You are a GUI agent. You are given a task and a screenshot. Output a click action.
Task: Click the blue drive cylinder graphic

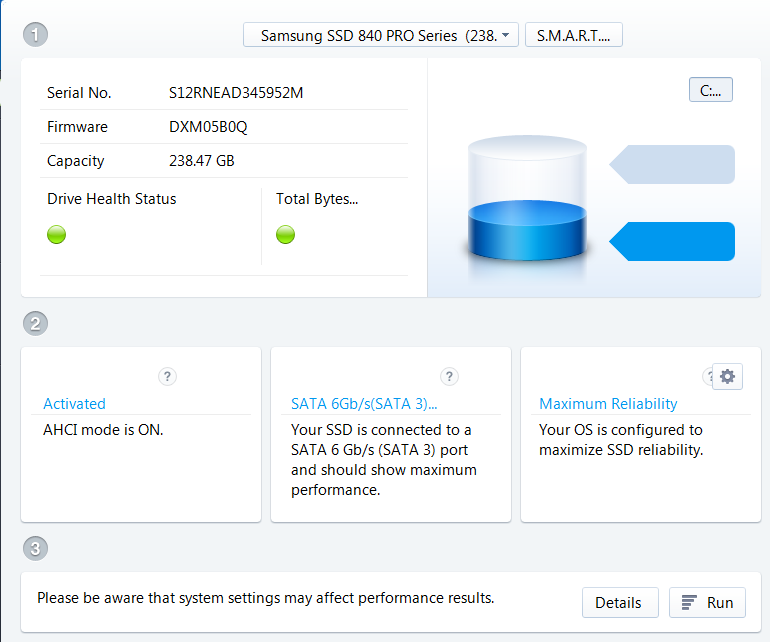[527, 199]
